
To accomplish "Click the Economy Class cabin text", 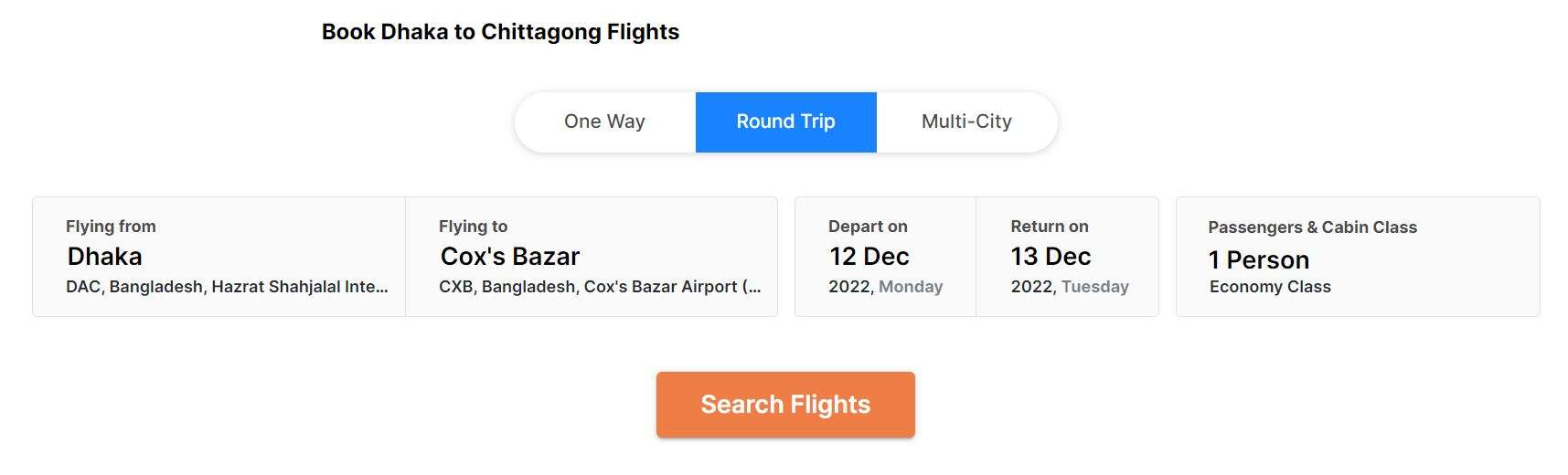I will click(1270, 287).
